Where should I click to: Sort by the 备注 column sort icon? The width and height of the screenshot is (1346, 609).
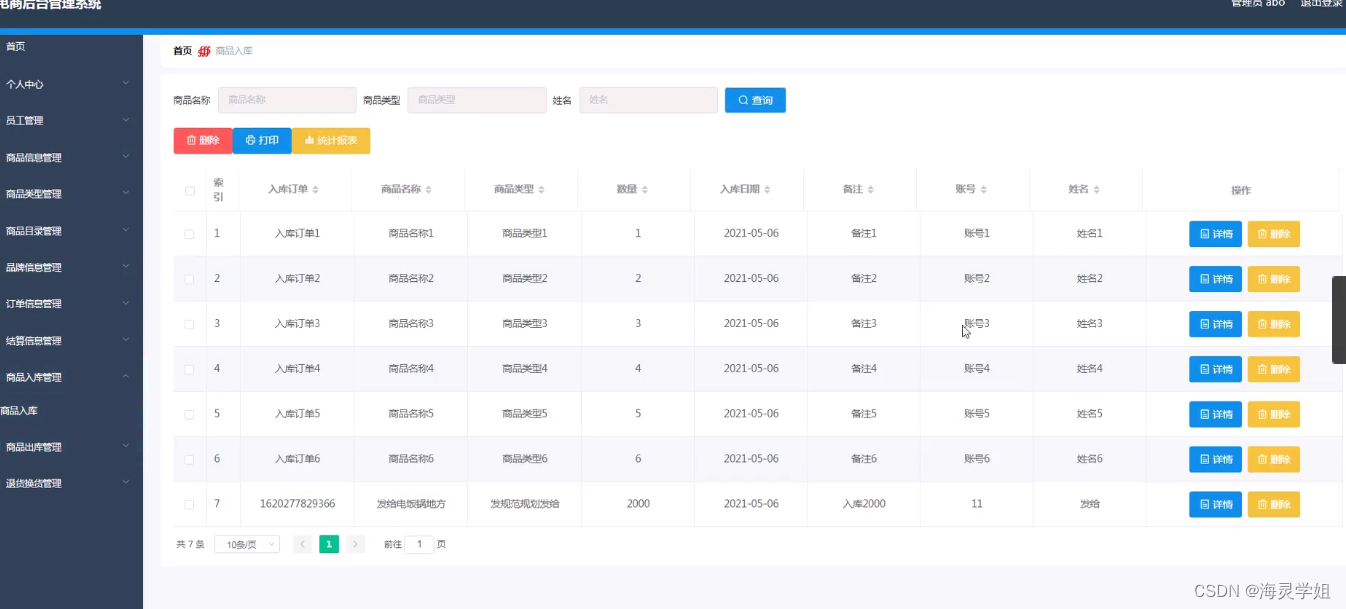(871, 190)
